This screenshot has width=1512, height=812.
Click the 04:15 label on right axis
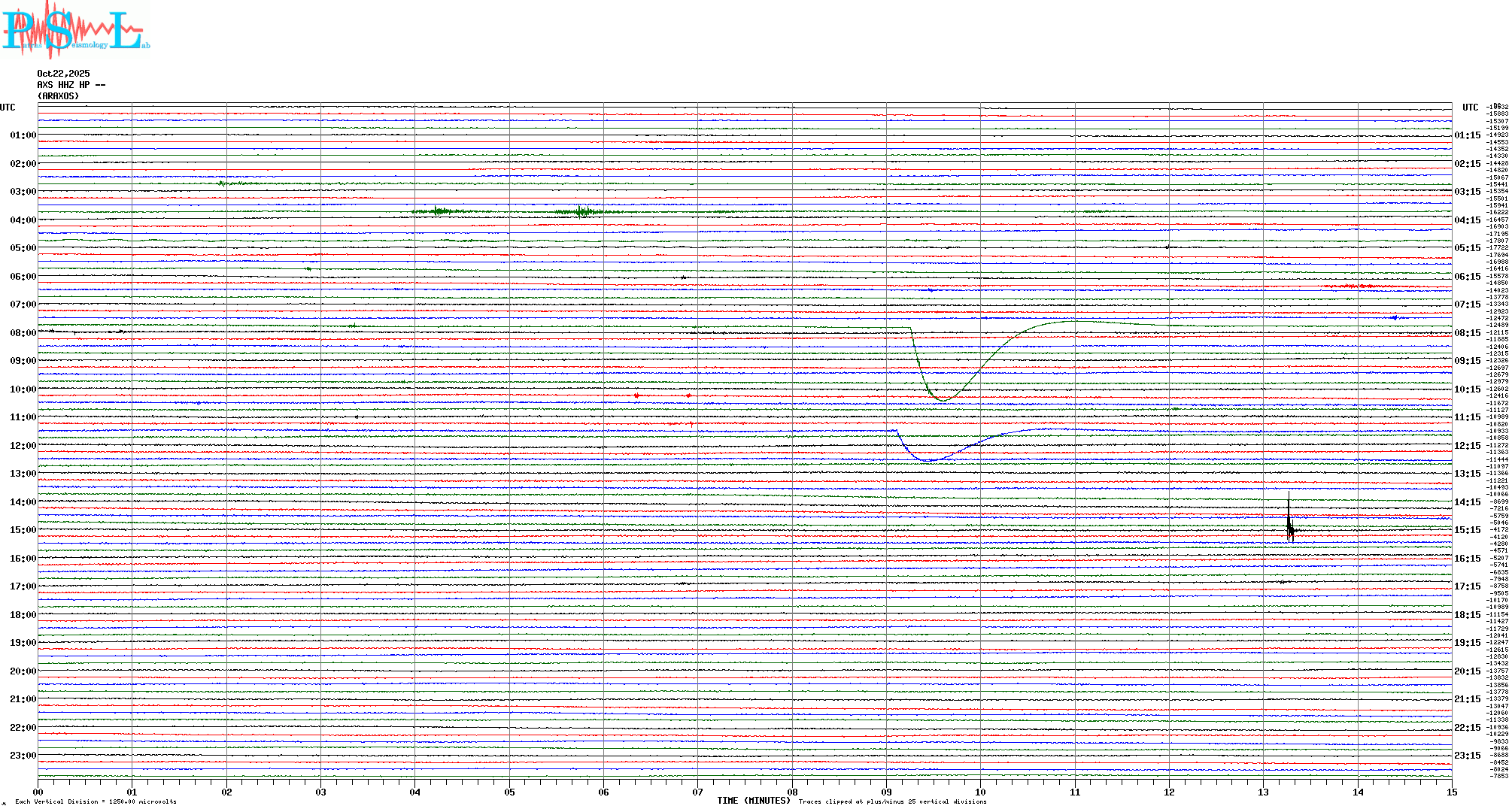pos(1467,220)
